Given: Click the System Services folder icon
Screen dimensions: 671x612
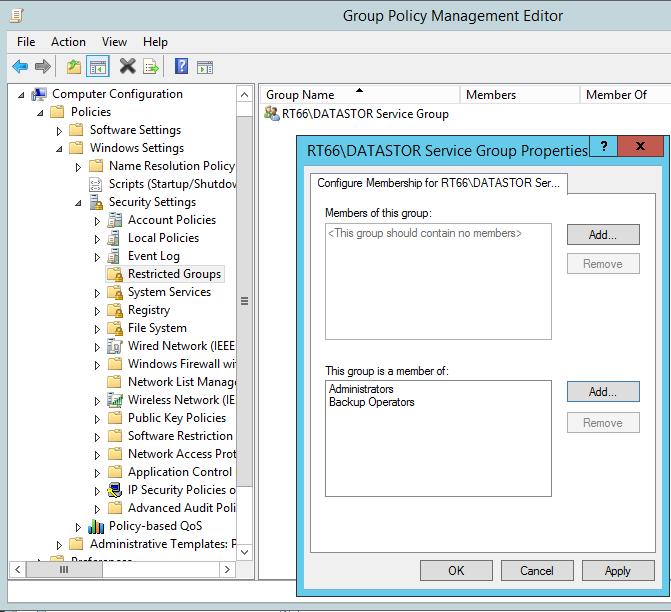Looking at the screenshot, I should [x=115, y=292].
